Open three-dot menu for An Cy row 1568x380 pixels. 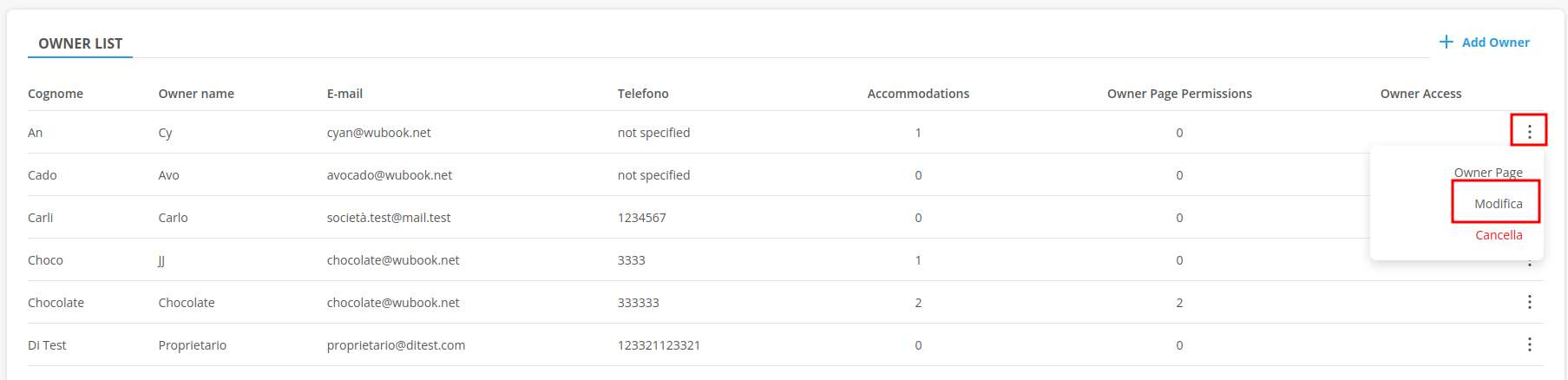point(1529,132)
